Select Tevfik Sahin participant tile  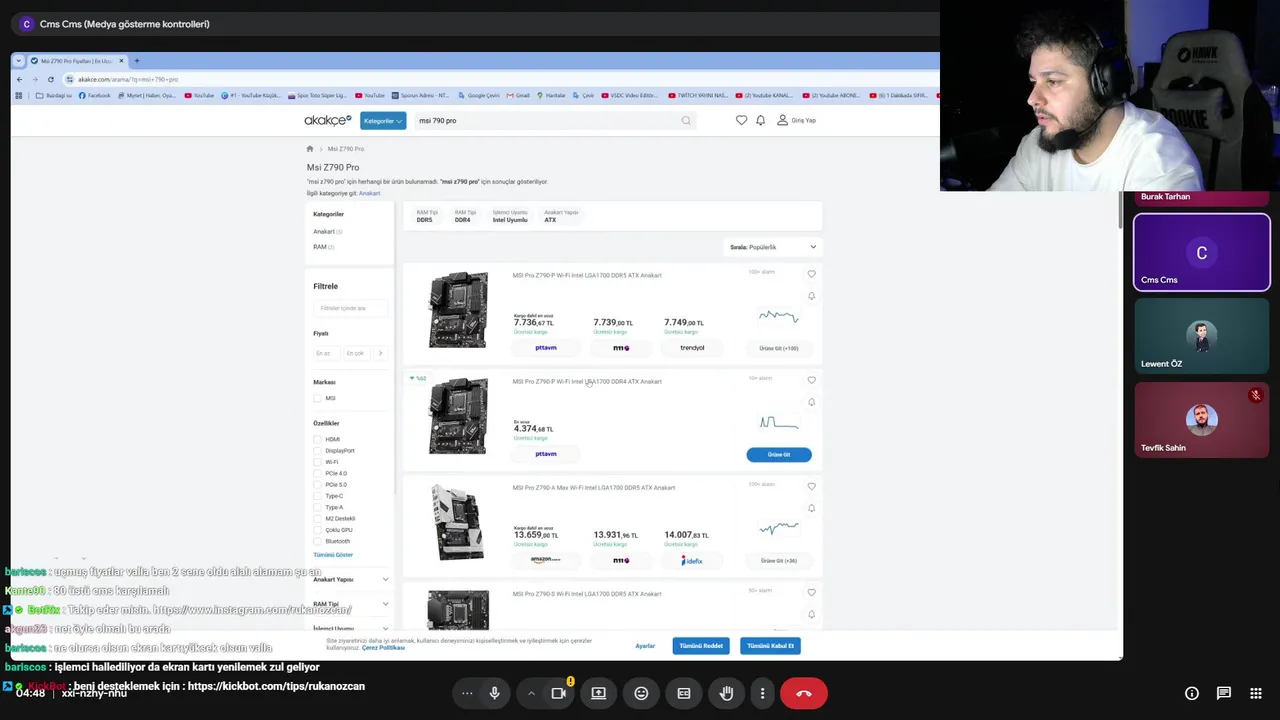point(1201,420)
